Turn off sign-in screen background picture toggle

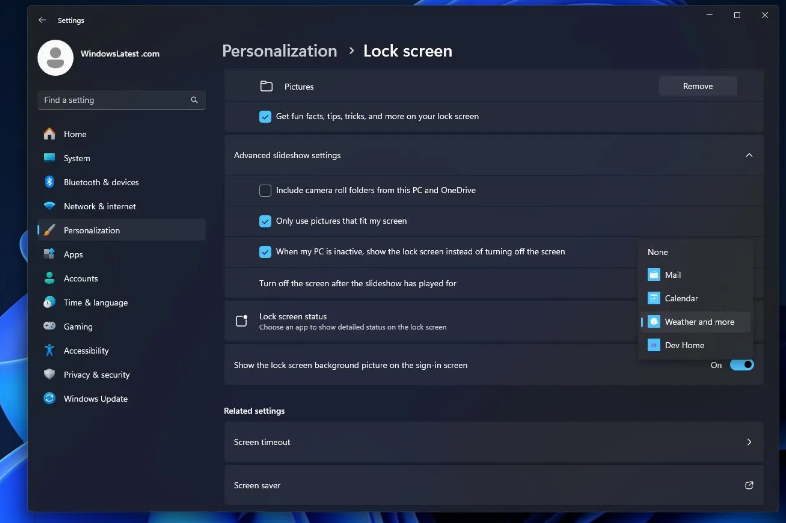(741, 365)
